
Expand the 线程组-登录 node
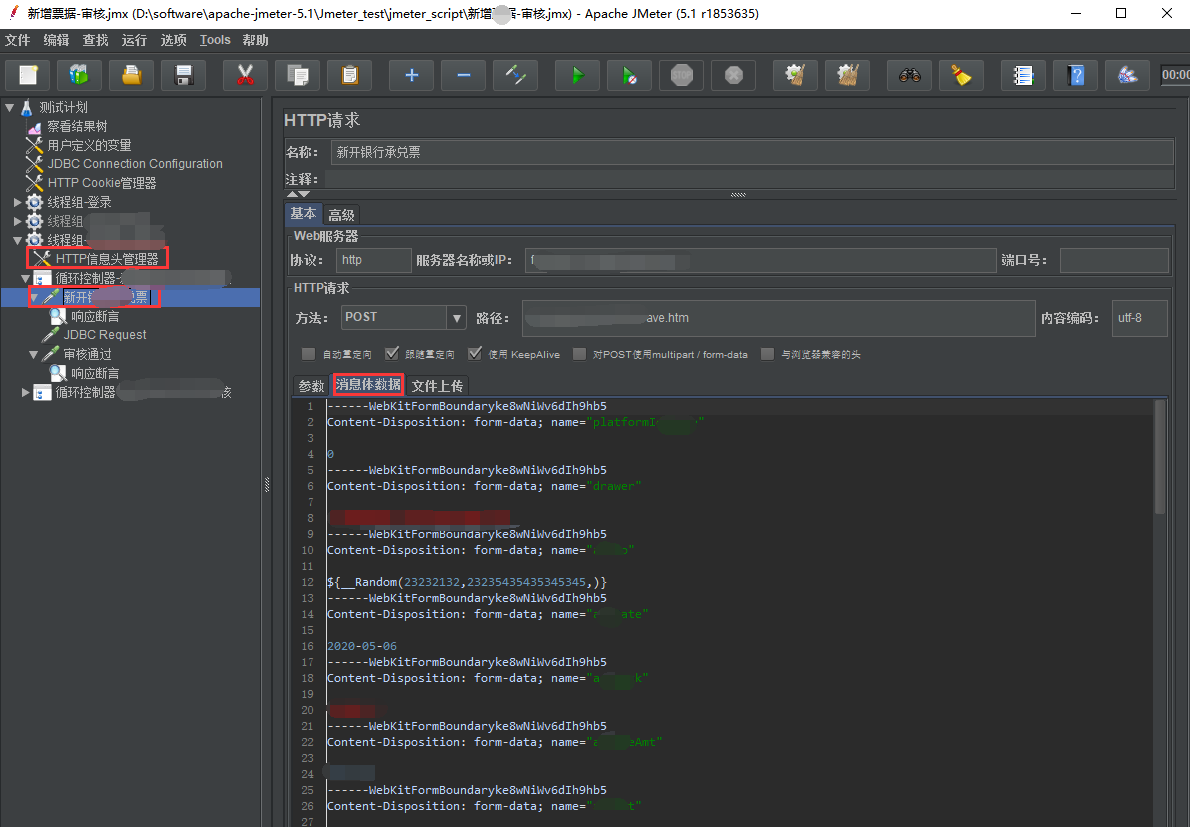click(x=17, y=203)
